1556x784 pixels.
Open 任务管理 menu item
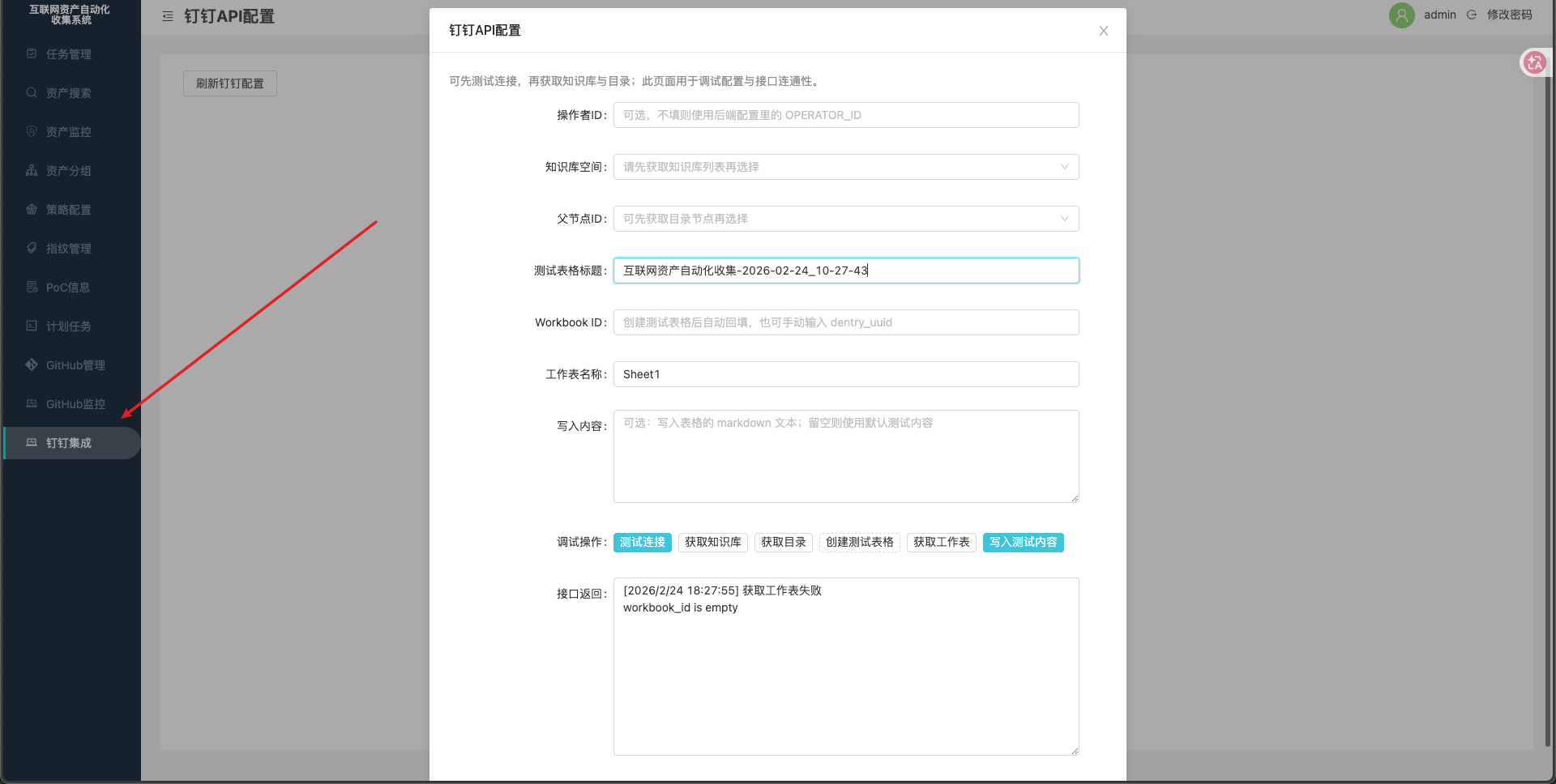coord(71,54)
